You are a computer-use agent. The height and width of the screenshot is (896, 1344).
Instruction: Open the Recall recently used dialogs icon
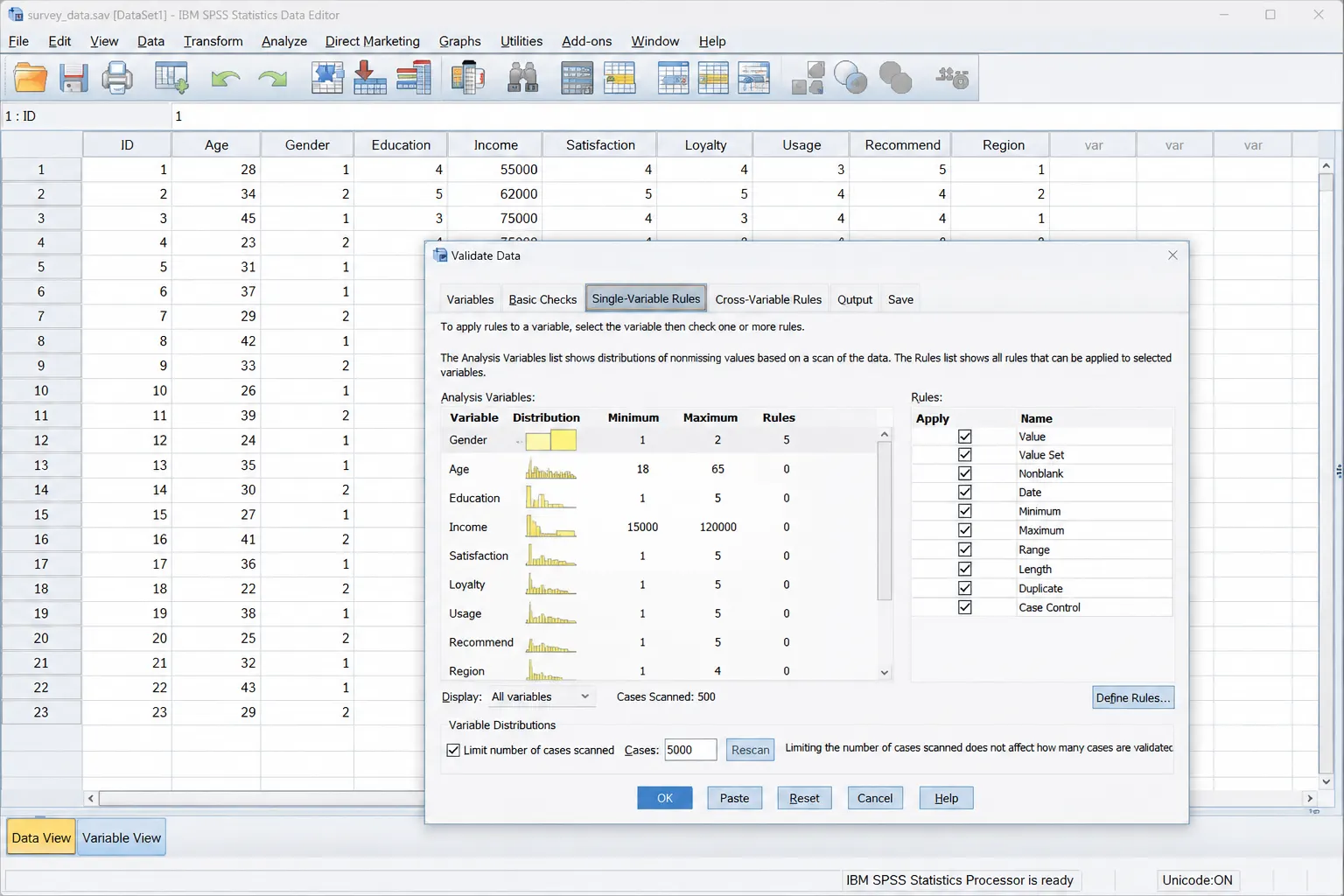tap(171, 78)
